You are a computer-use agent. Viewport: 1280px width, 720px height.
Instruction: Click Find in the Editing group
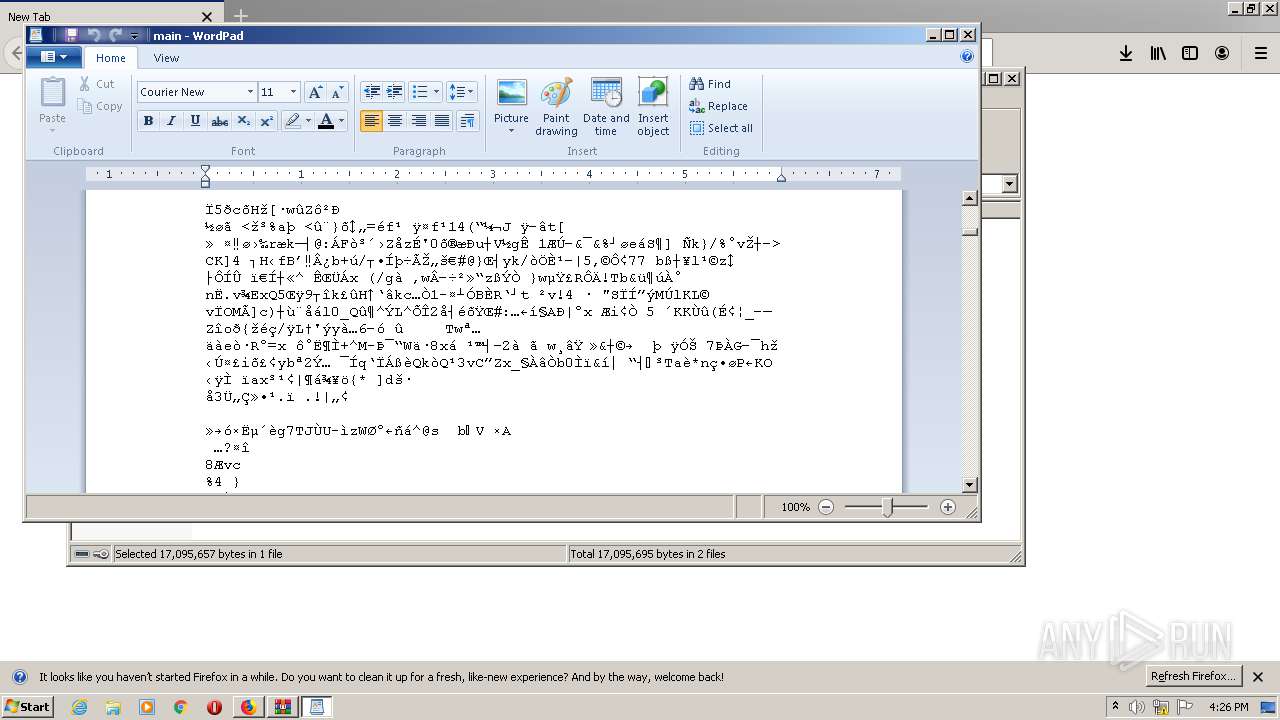[711, 84]
